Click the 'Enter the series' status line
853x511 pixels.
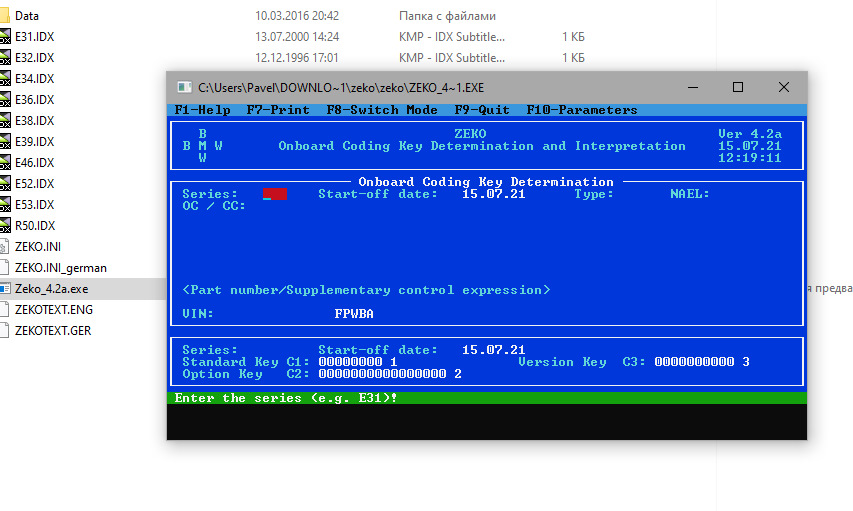(487, 398)
